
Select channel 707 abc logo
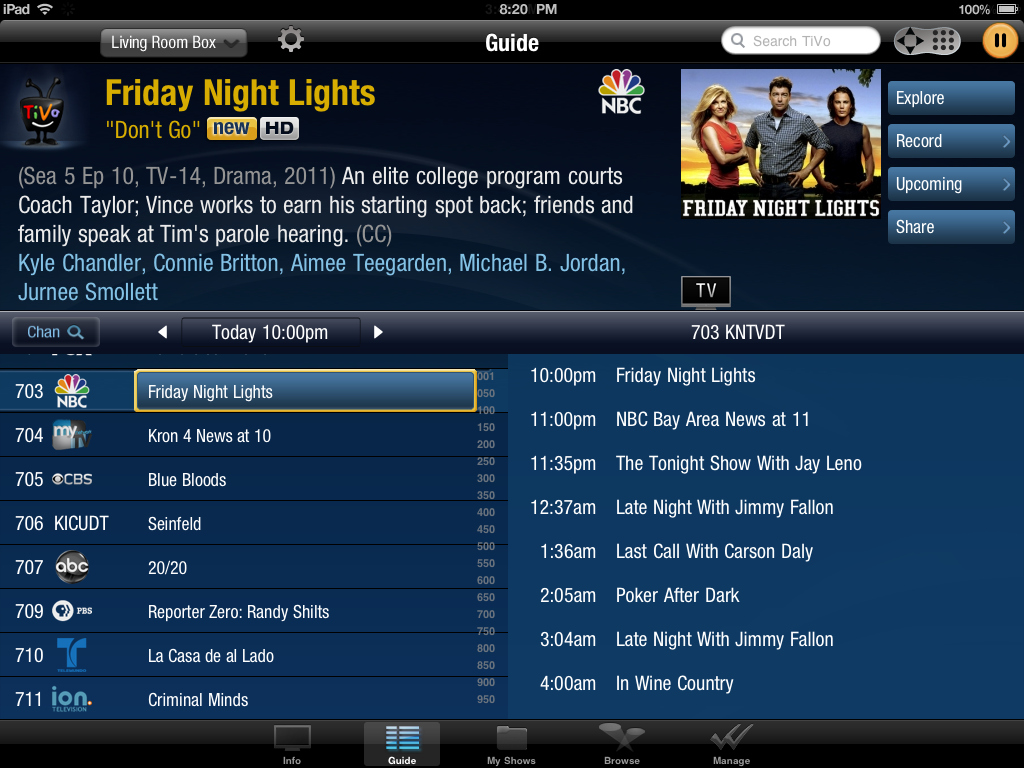coord(72,567)
